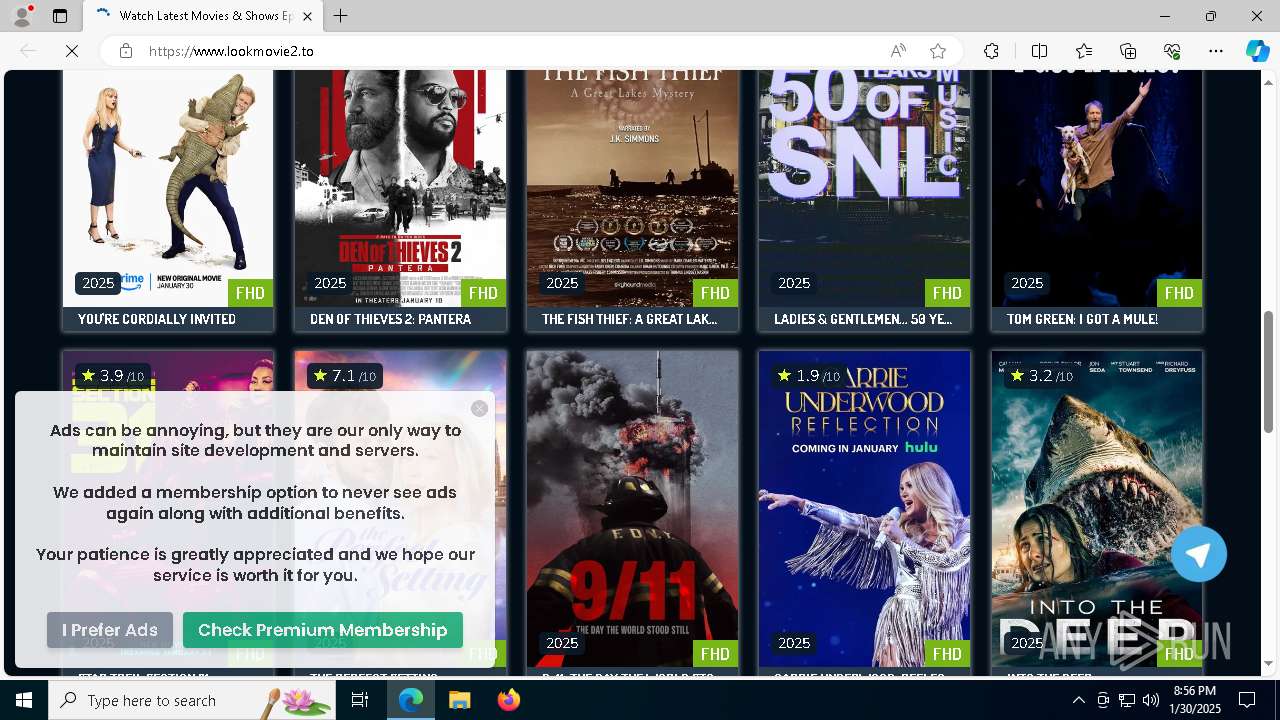1280x720 pixels.
Task: Open File Explorer from taskbar
Action: 459,700
